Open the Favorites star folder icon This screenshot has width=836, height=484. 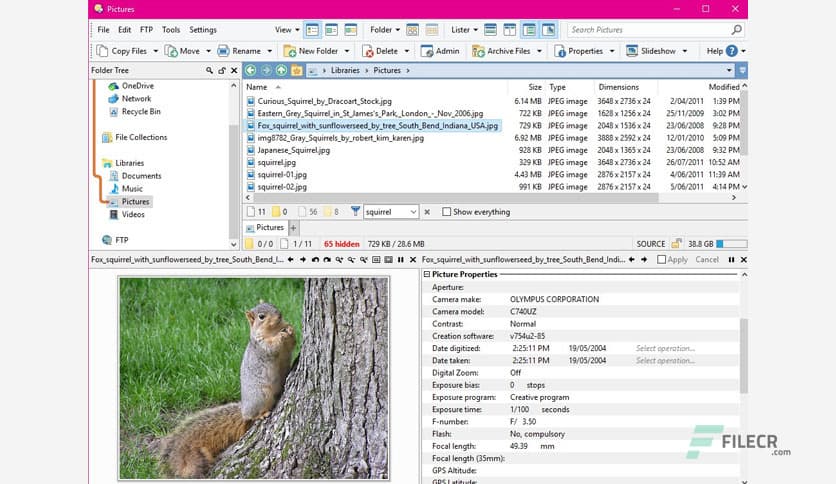pos(296,70)
